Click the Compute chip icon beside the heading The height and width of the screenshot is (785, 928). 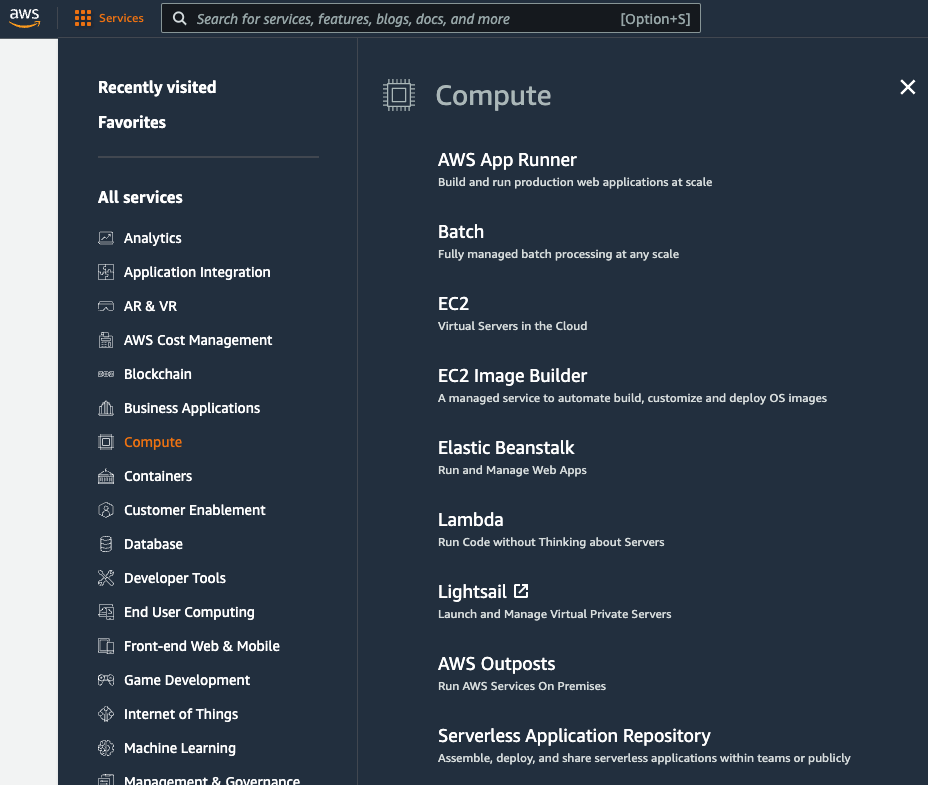(399, 94)
